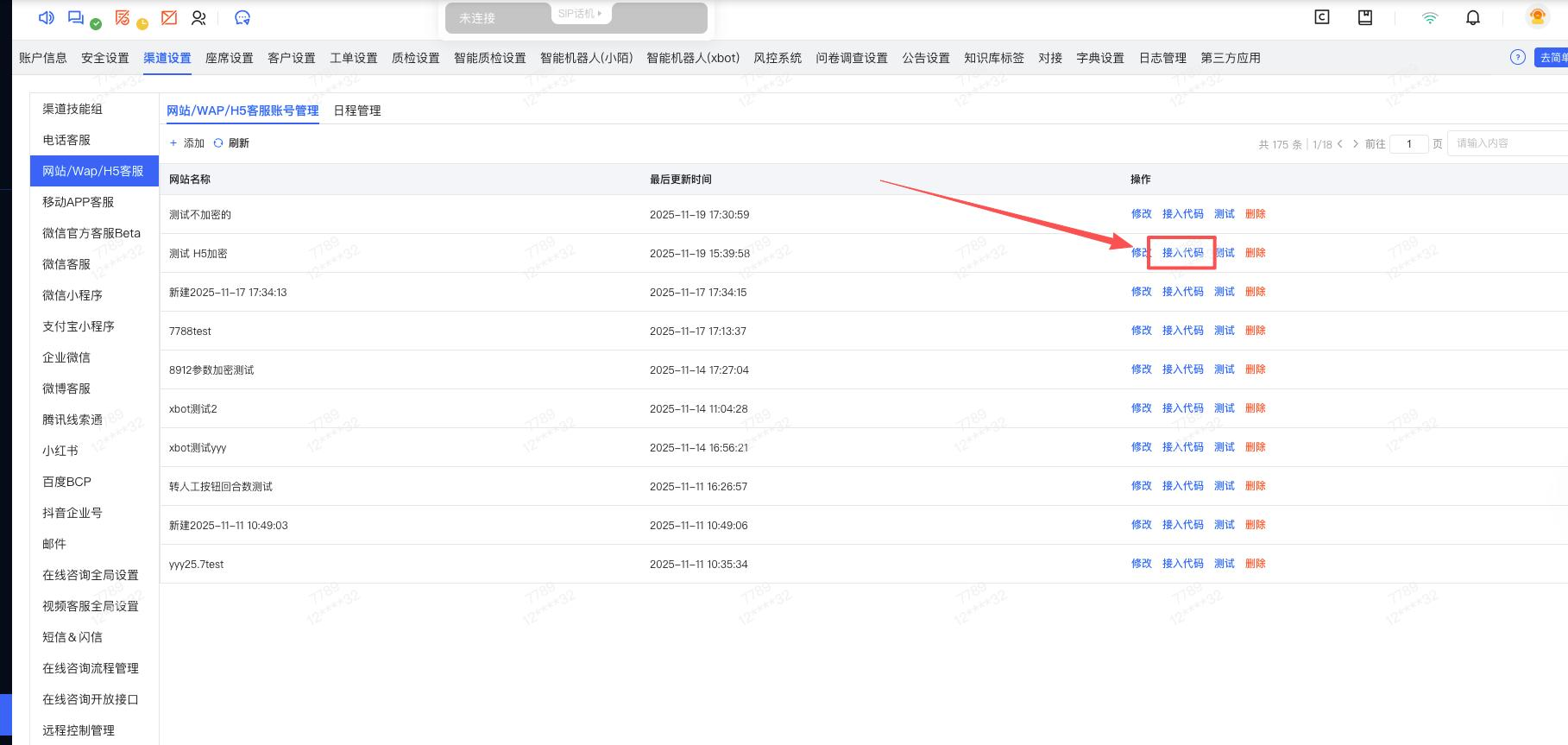Click the contacts people icon
Screen dimensions: 1568x745
(198, 17)
